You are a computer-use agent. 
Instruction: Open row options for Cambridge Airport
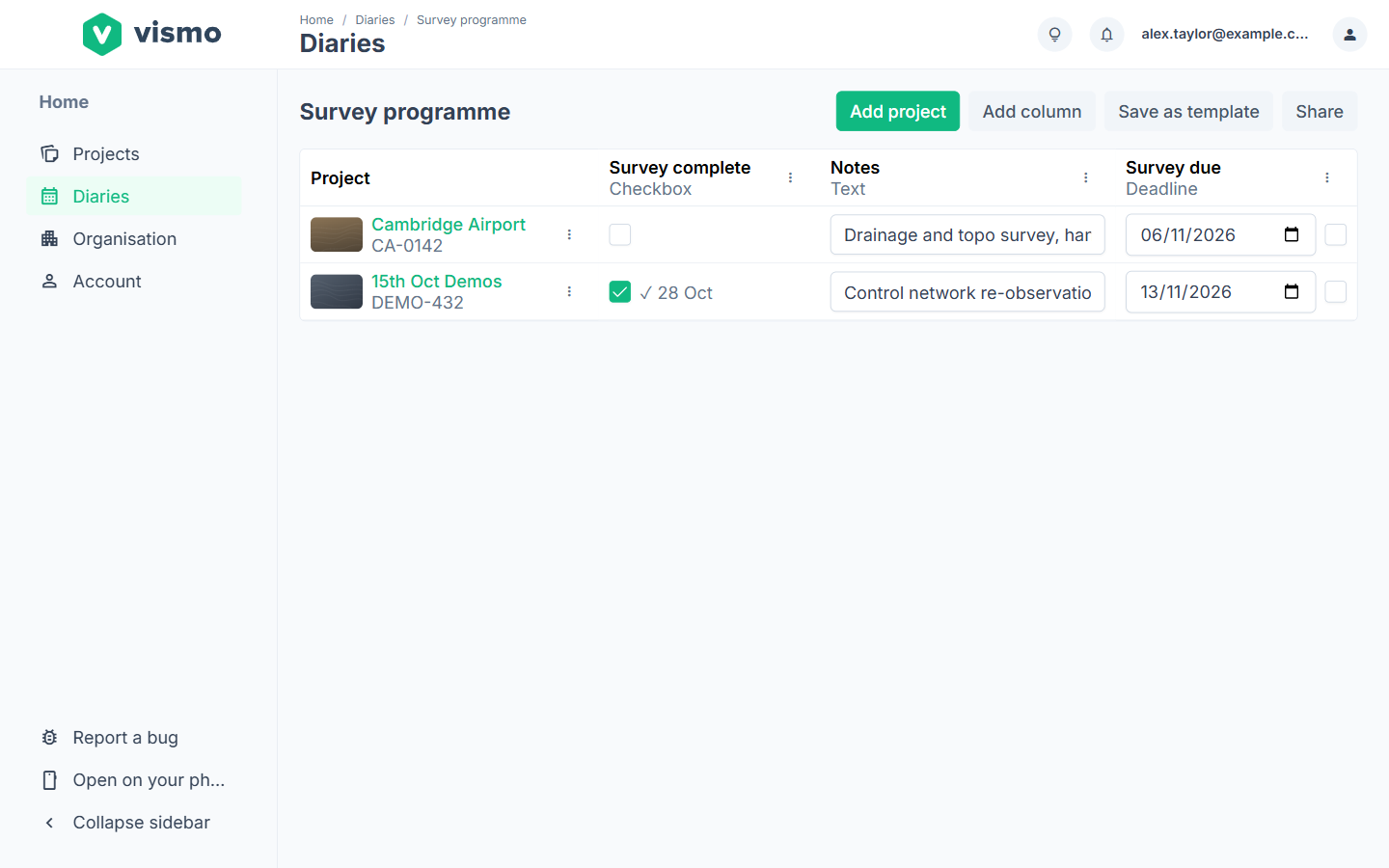pos(569,234)
